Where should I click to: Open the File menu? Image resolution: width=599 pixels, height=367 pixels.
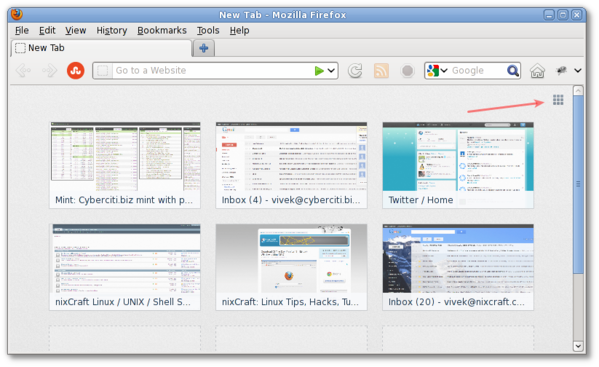coord(22,31)
